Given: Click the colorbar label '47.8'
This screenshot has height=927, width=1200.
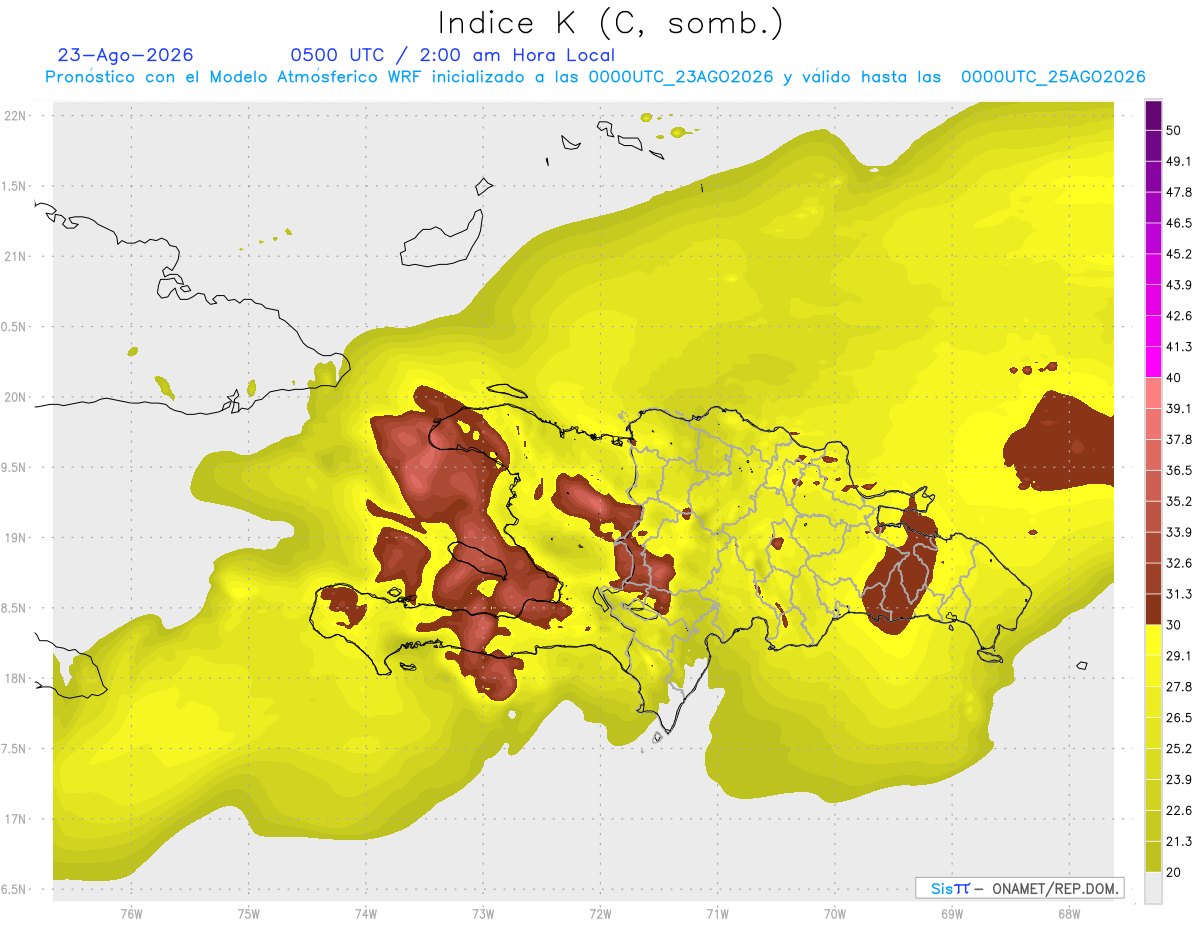Looking at the screenshot, I should pos(1179,192).
